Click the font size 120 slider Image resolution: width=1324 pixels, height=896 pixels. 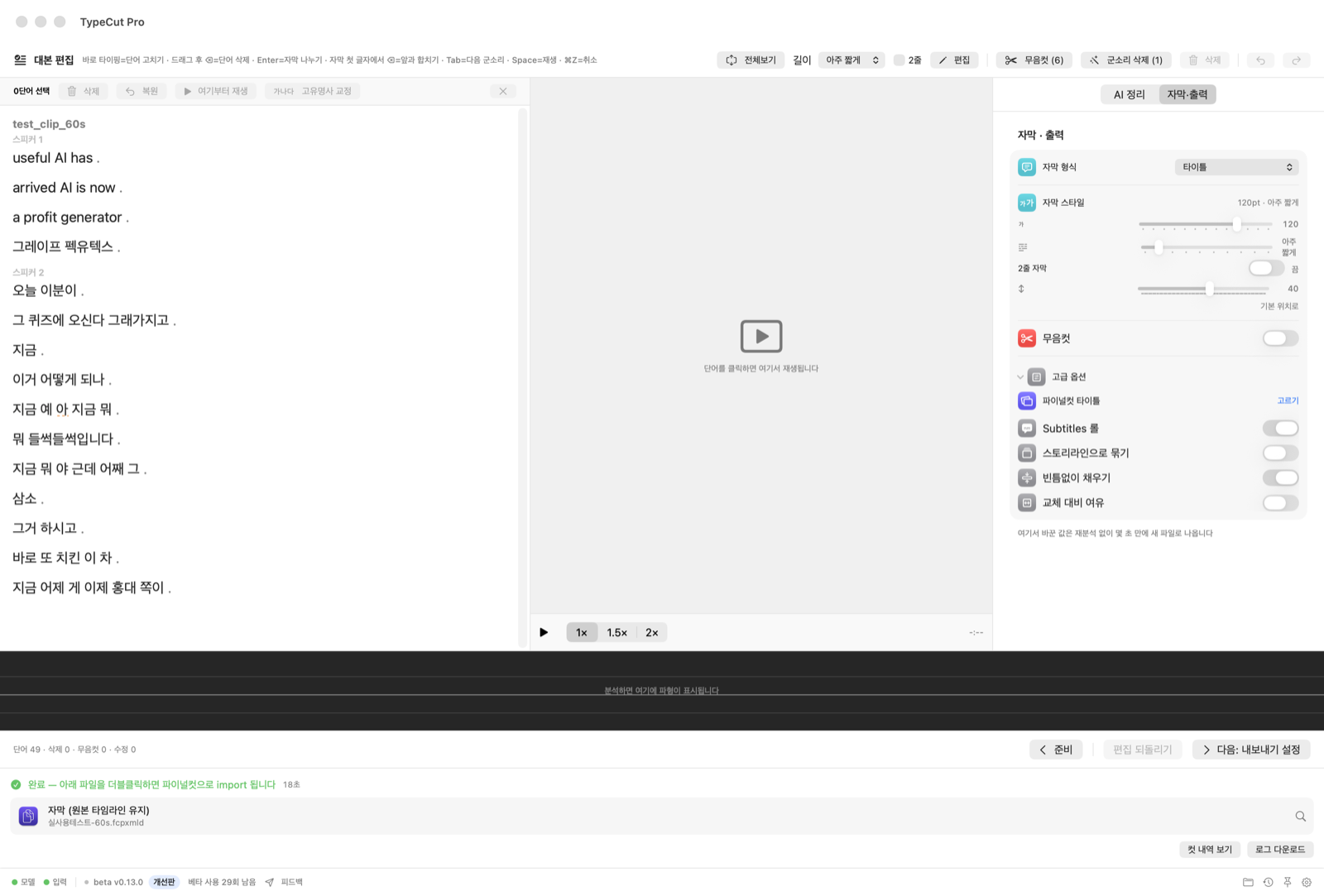point(1205,224)
